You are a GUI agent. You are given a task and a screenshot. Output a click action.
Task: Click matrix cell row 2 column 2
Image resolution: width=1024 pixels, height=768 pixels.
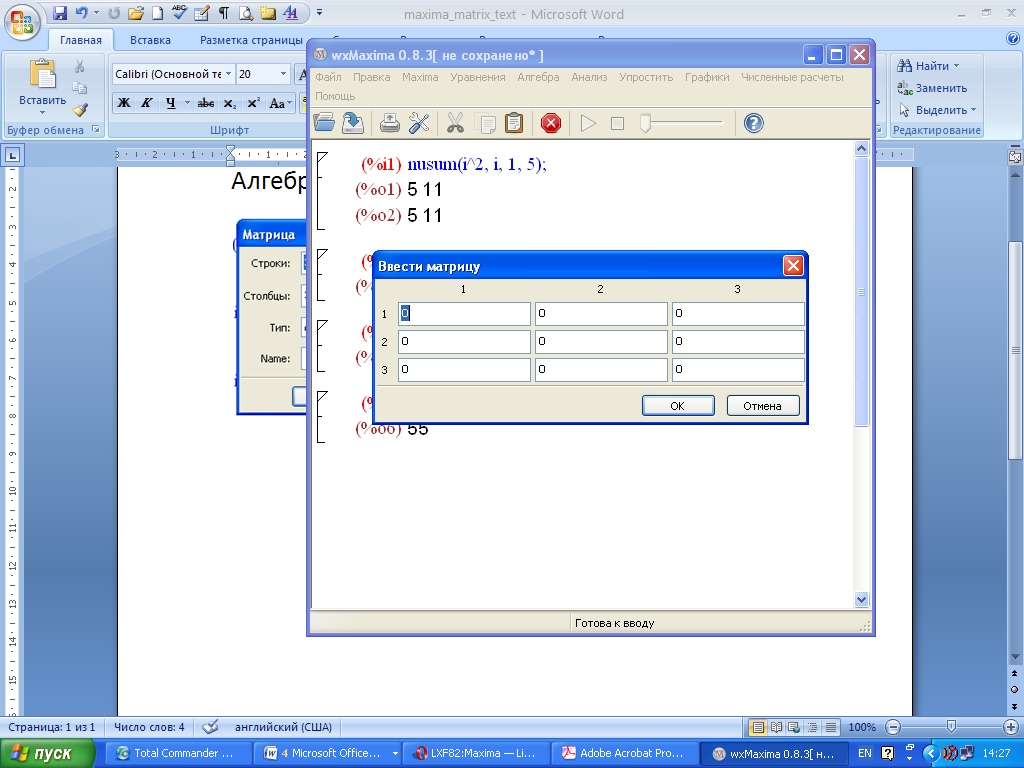coord(601,342)
